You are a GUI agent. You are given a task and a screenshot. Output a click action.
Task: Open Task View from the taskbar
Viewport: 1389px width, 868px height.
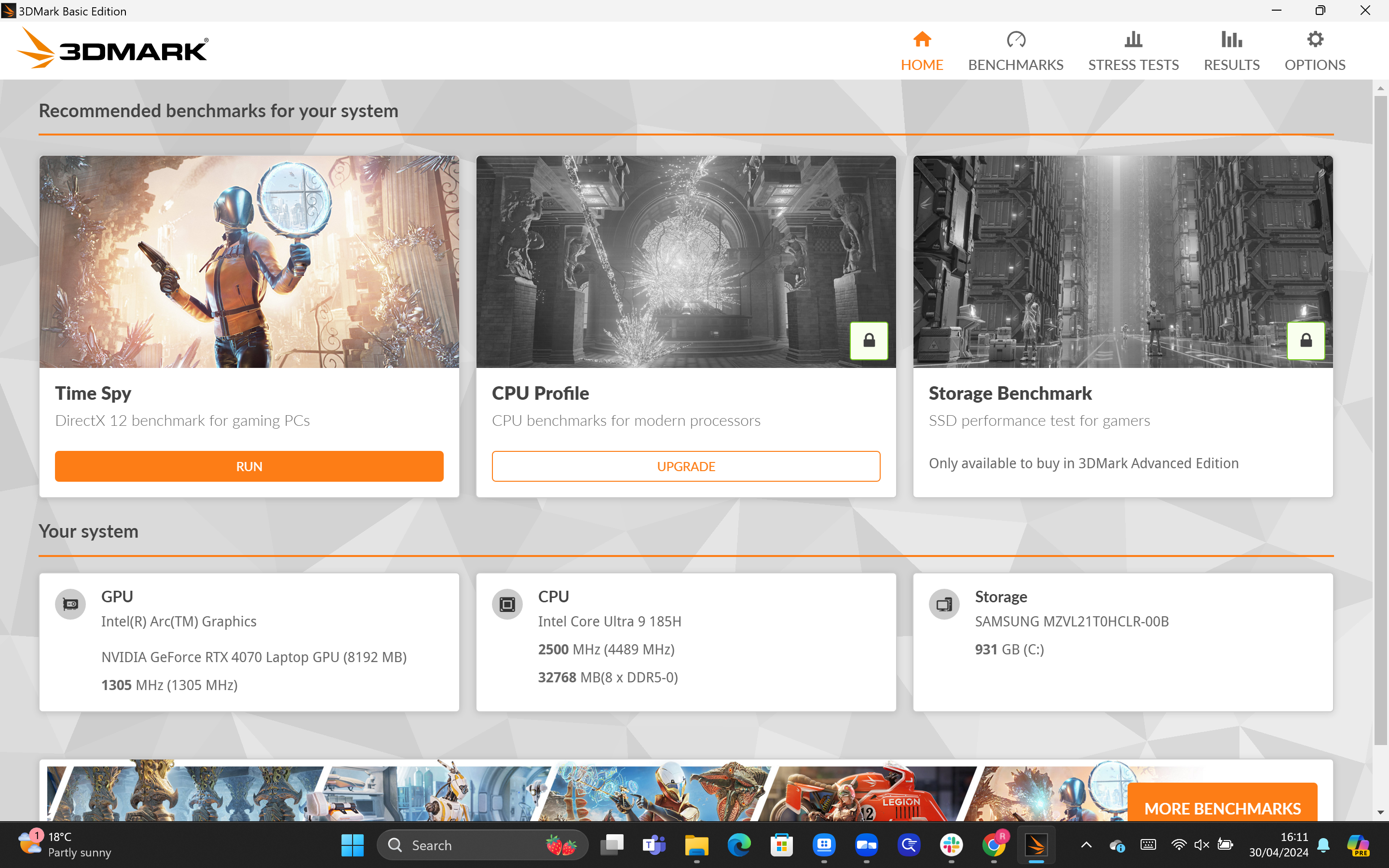(x=612, y=845)
